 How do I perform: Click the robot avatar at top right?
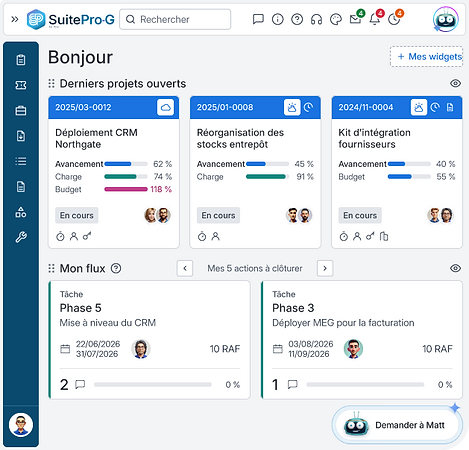446,19
